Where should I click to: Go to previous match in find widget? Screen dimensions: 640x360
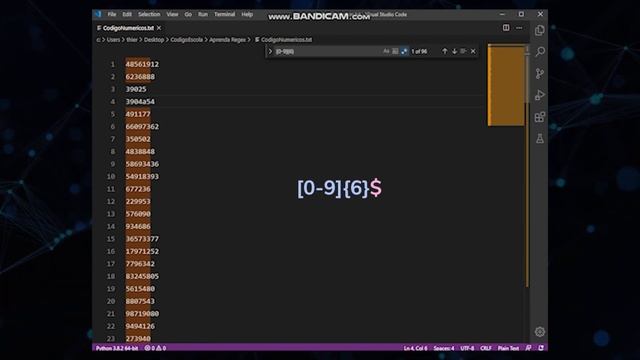coord(444,51)
